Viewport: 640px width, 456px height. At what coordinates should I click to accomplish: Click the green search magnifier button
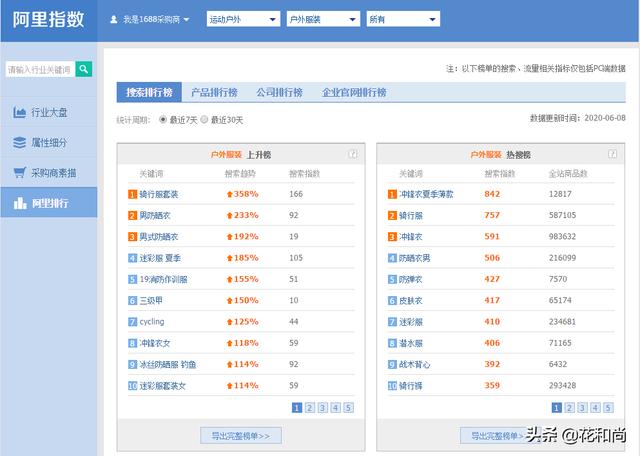tap(84, 69)
